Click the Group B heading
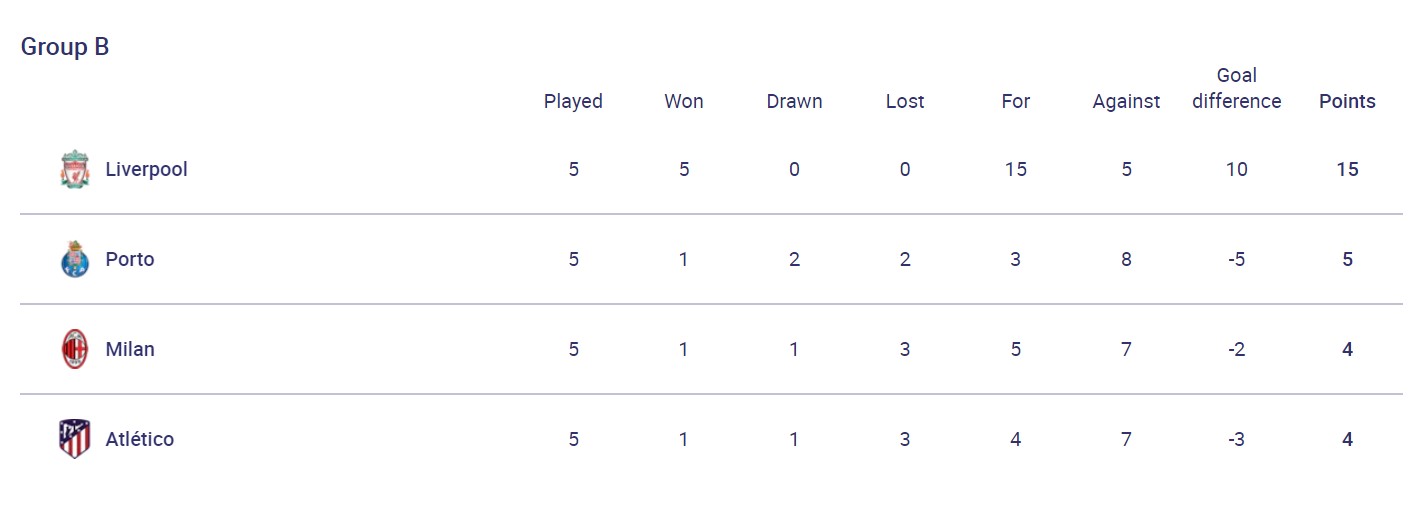 coord(65,47)
